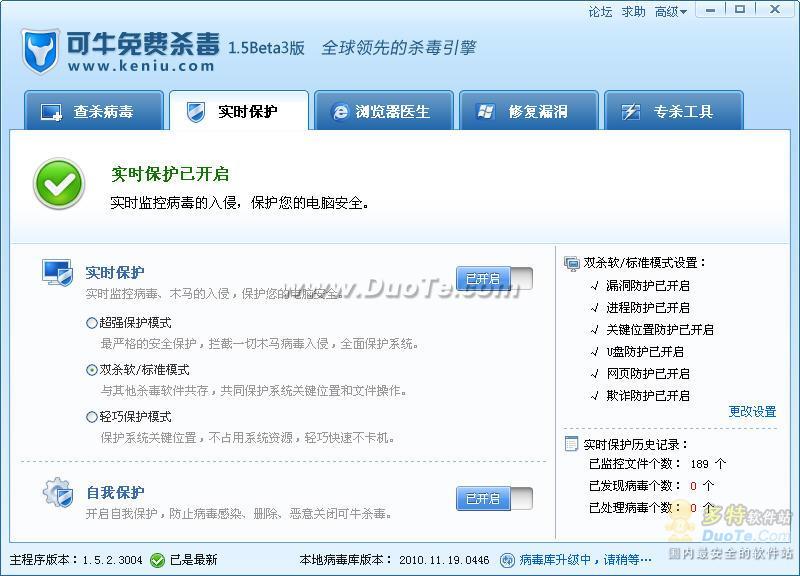The width and height of the screenshot is (800, 576).
Task: Switch to the 查杀病毒 tab
Action: [94, 111]
